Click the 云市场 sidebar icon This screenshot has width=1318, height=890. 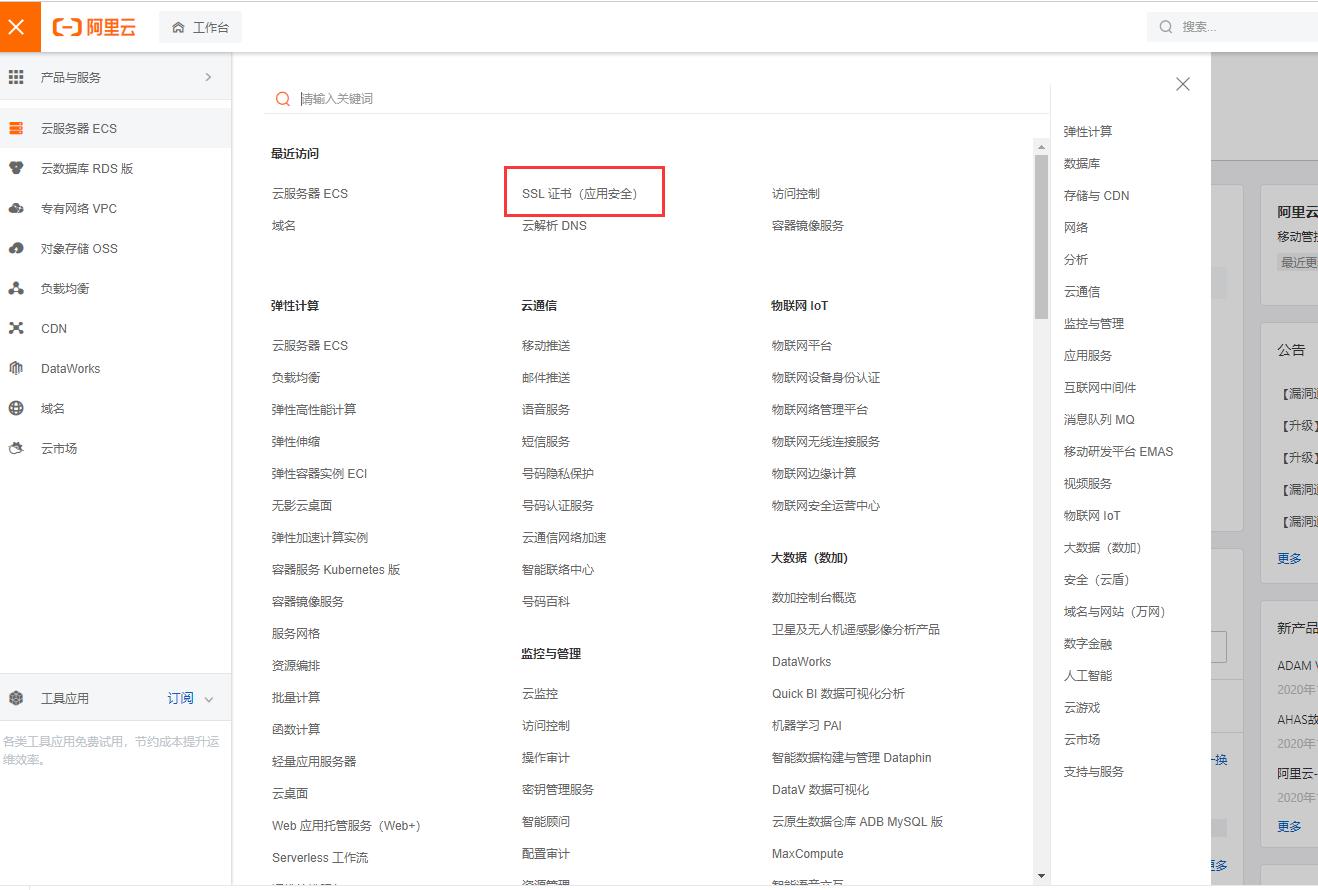pyautogui.click(x=16, y=448)
